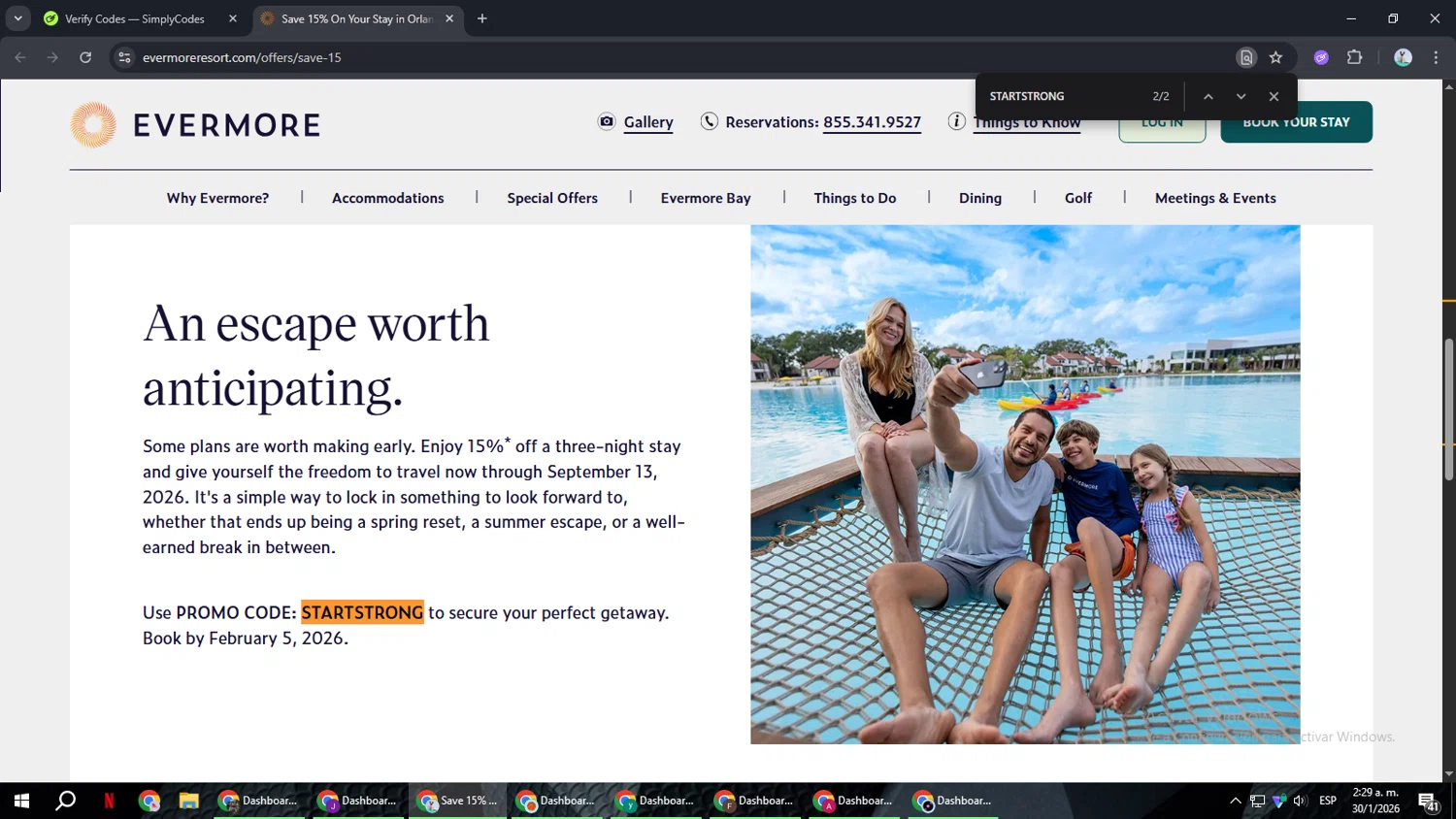The image size is (1456, 819).
Task: Switch to Verify Codes — SimplyCodes tab
Action: 134,18
